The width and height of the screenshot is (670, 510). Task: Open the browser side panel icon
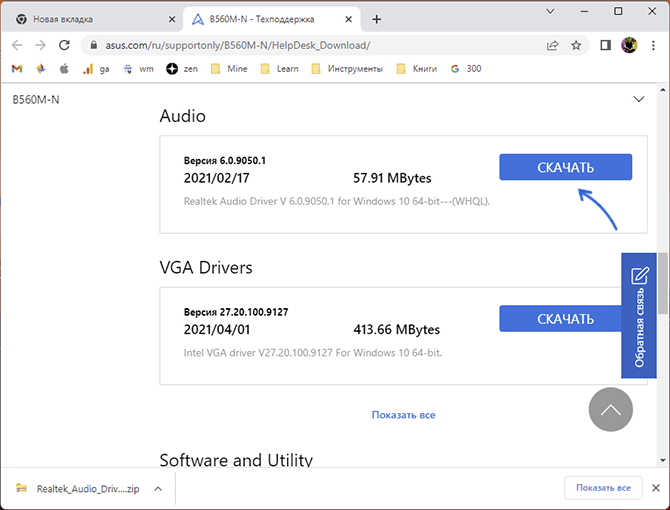[605, 45]
